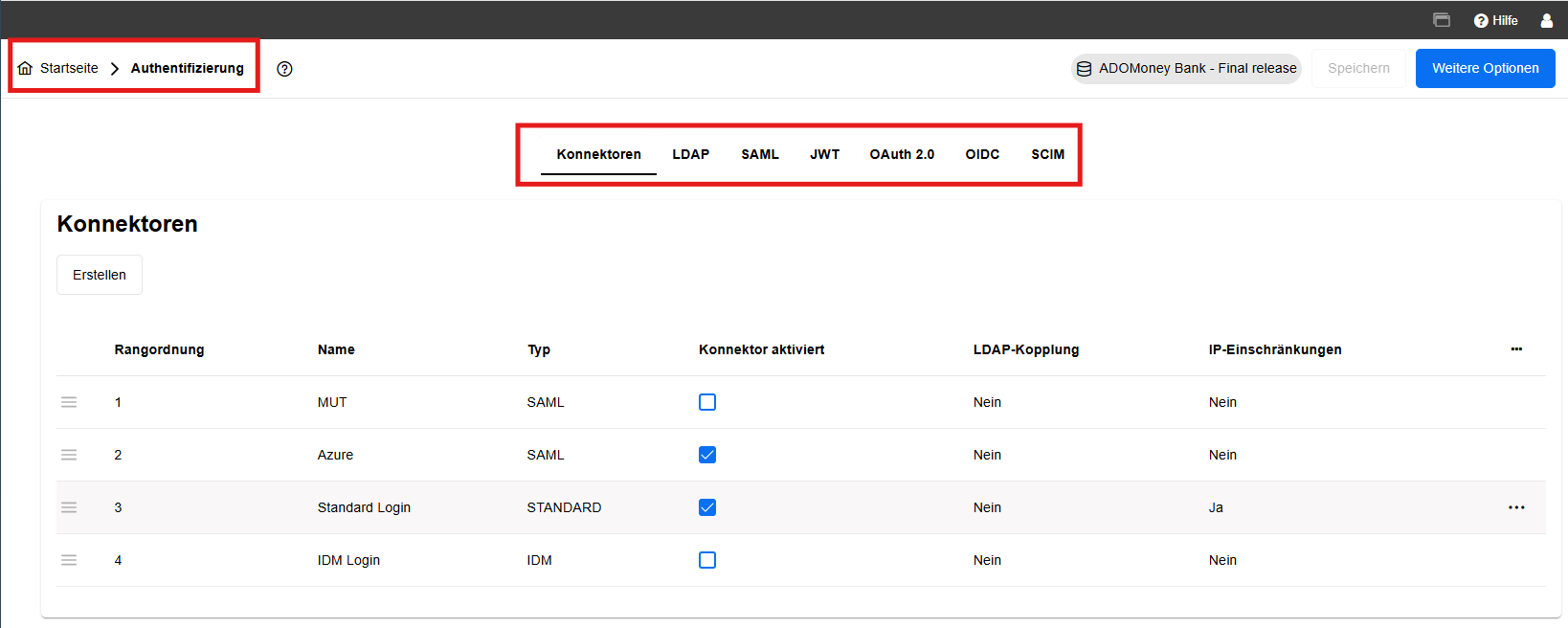Image resolution: width=1568 pixels, height=628 pixels.
Task: Click the ADOMoney Bank - Final release chip
Action: point(1186,68)
